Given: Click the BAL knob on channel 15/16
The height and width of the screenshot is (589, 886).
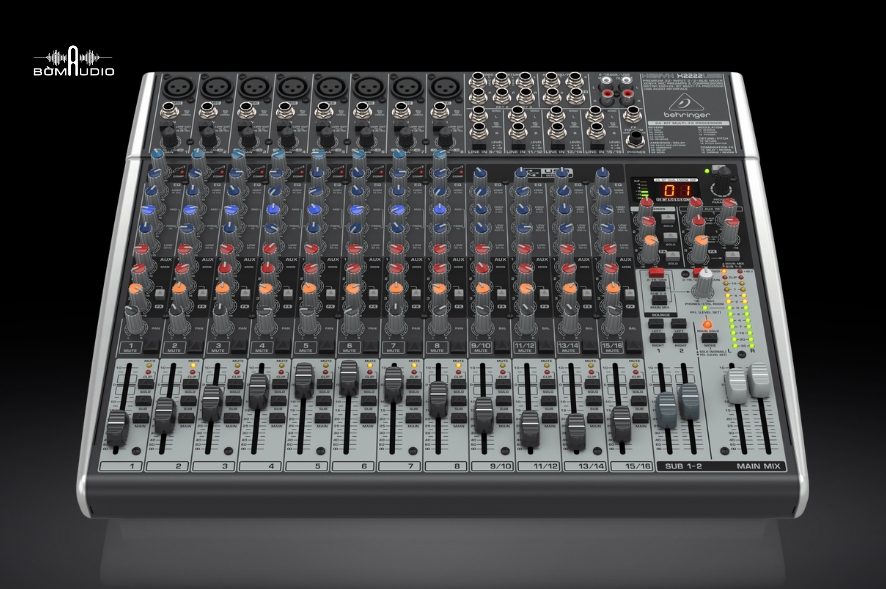Looking at the screenshot, I should point(614,319).
